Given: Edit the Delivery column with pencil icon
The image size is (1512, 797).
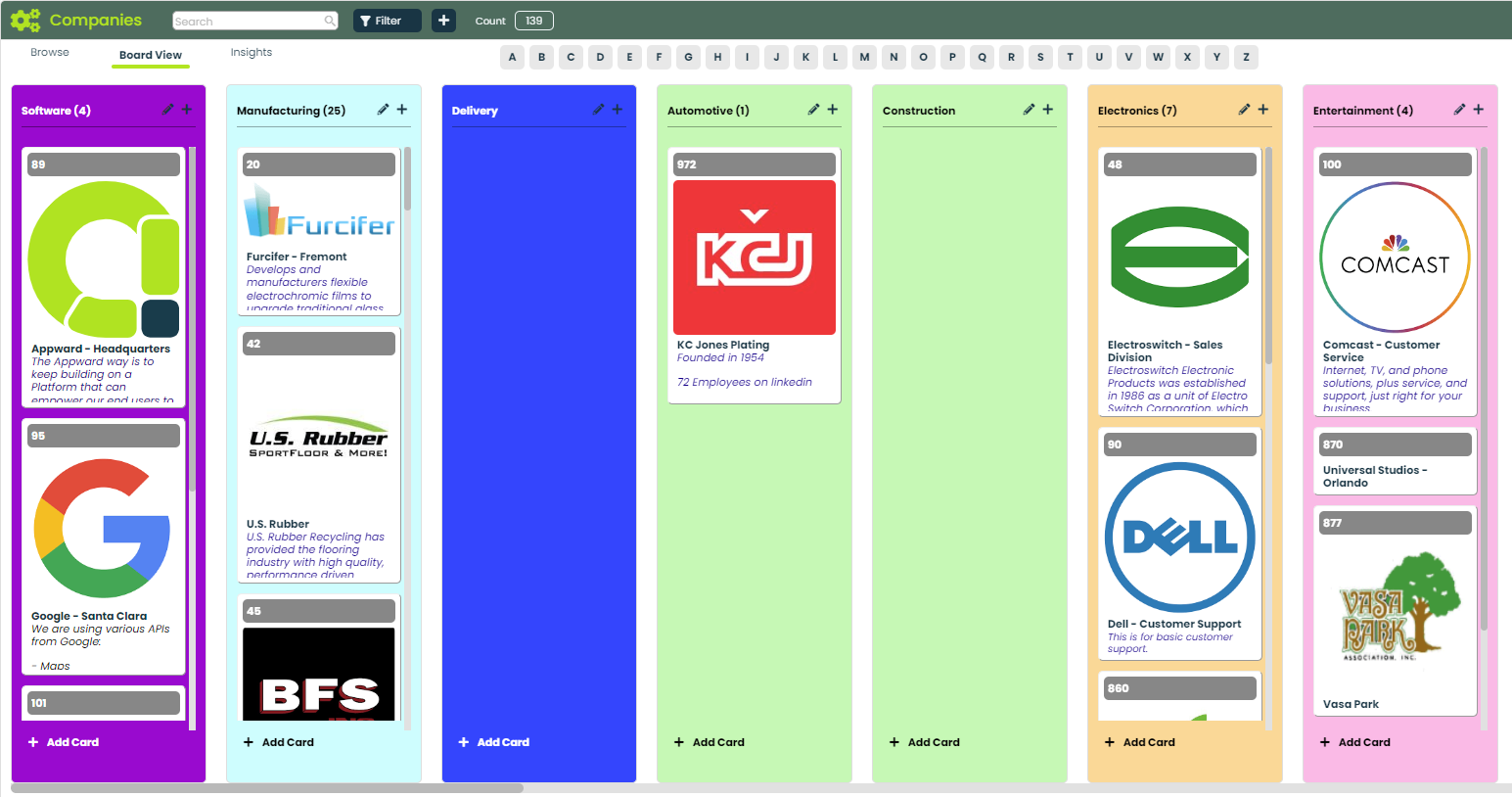Looking at the screenshot, I should click(598, 110).
